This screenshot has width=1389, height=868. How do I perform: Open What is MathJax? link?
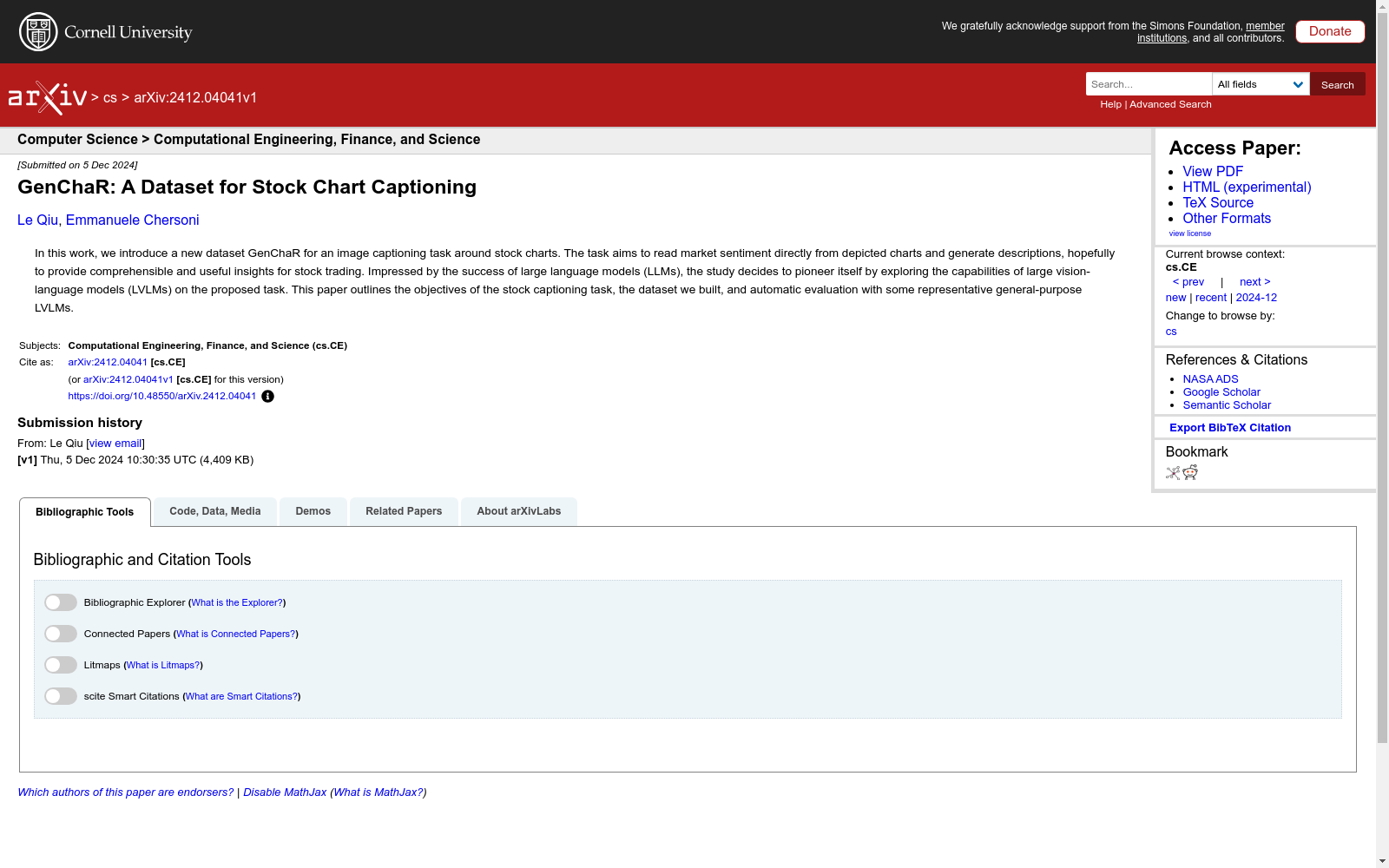(x=379, y=792)
